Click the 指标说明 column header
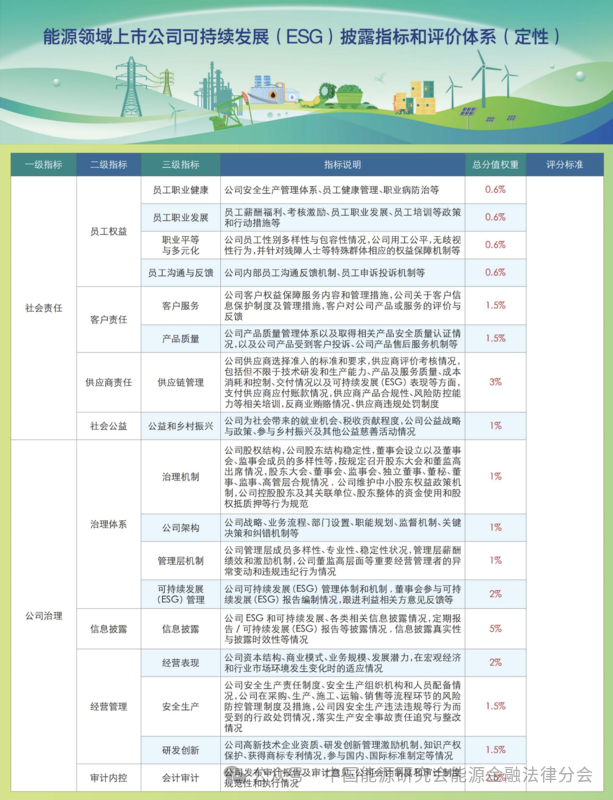The width and height of the screenshot is (613, 800). (x=342, y=165)
